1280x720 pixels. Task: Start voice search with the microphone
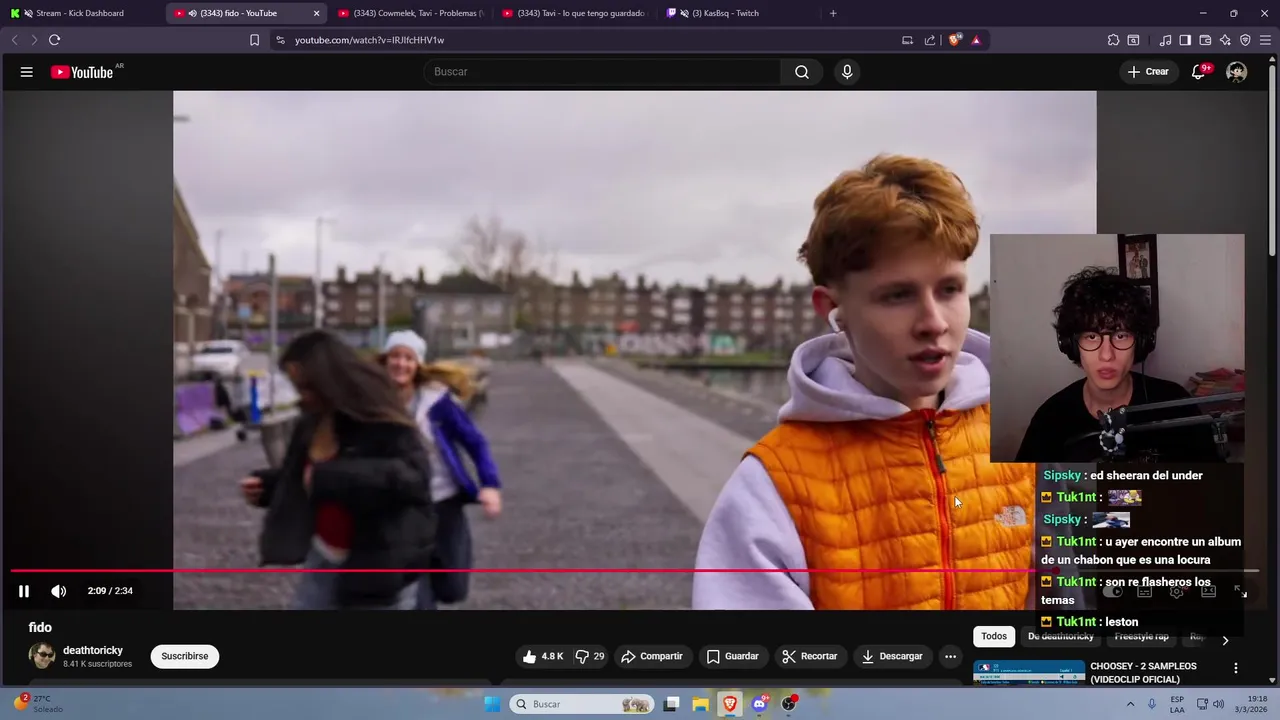coord(847,72)
